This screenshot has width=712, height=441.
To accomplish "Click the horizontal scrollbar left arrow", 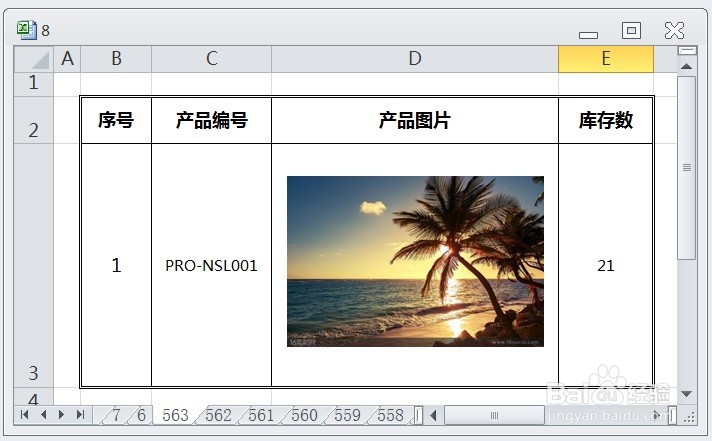I will click(x=434, y=415).
